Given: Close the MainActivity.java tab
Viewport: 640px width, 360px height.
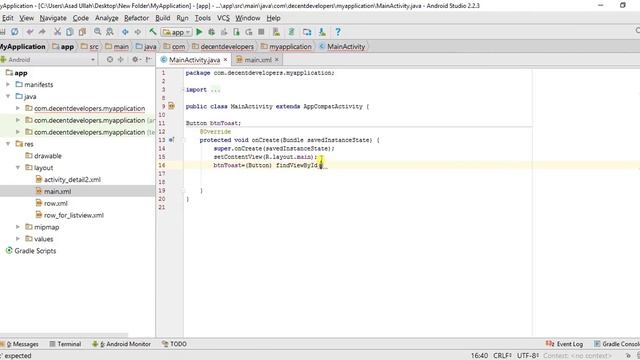Looking at the screenshot, I should (225, 60).
